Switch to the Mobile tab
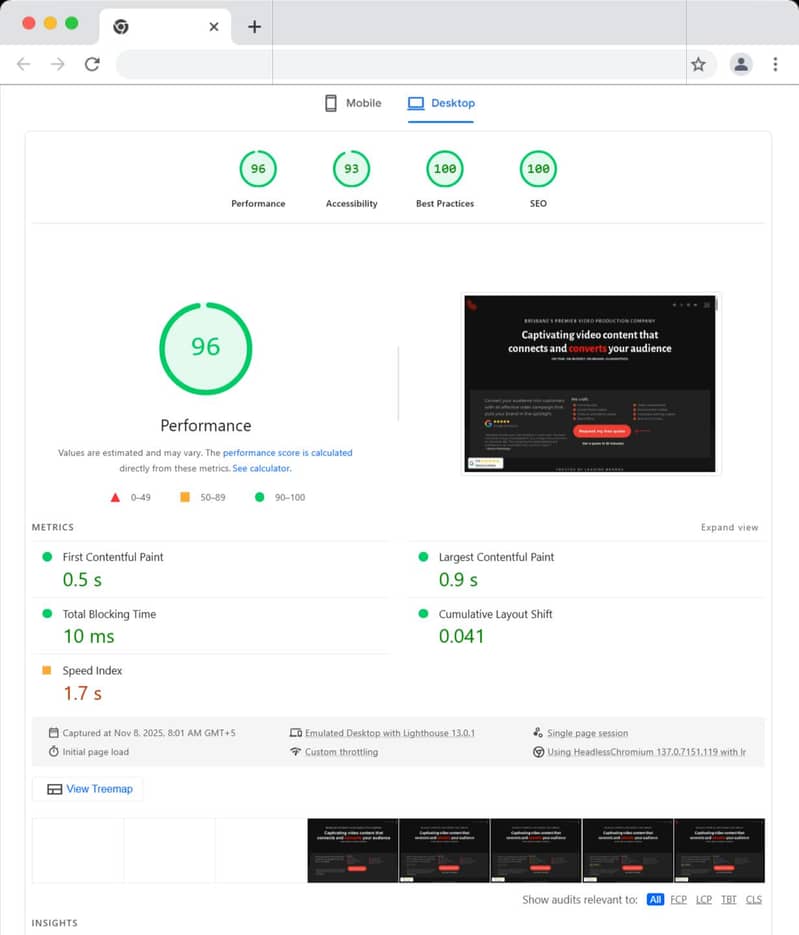This screenshot has width=799, height=935. [353, 103]
